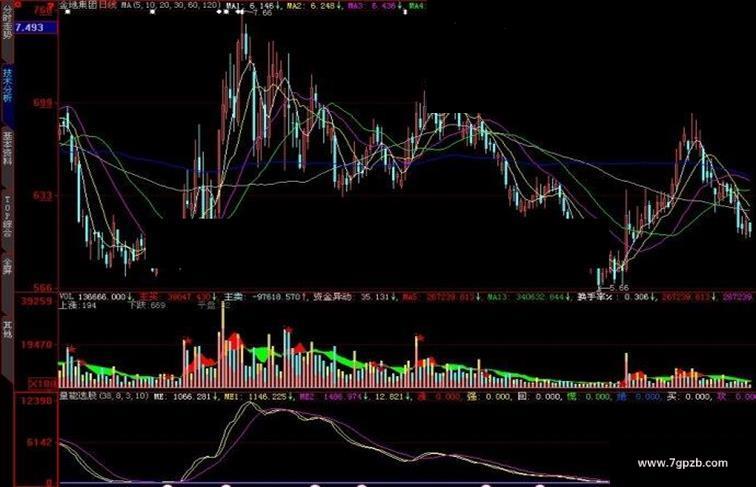756x487 pixels.
Task: Click the green MA4 label
Action: (x=417, y=6)
